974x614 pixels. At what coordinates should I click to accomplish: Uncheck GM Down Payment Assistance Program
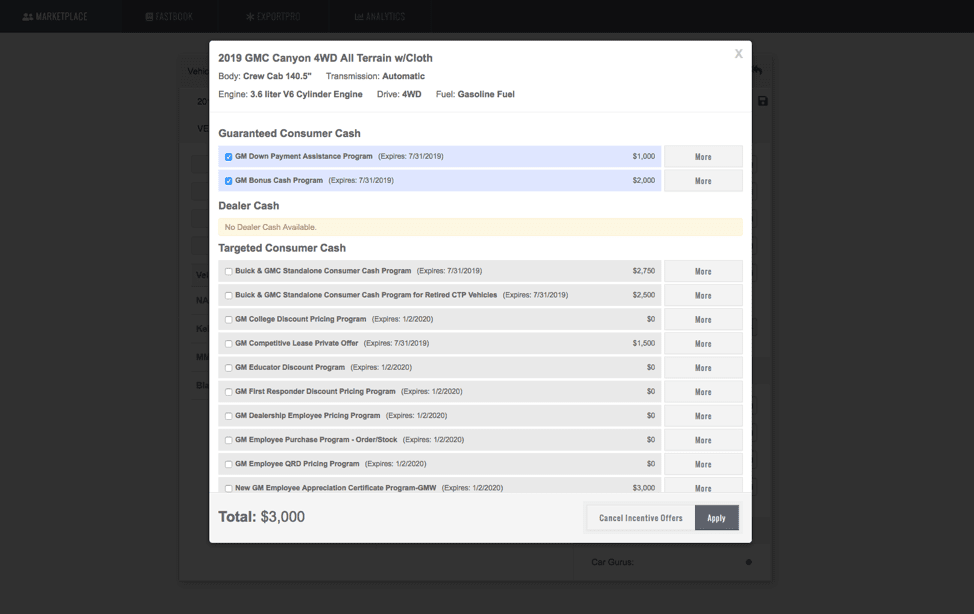pos(229,157)
